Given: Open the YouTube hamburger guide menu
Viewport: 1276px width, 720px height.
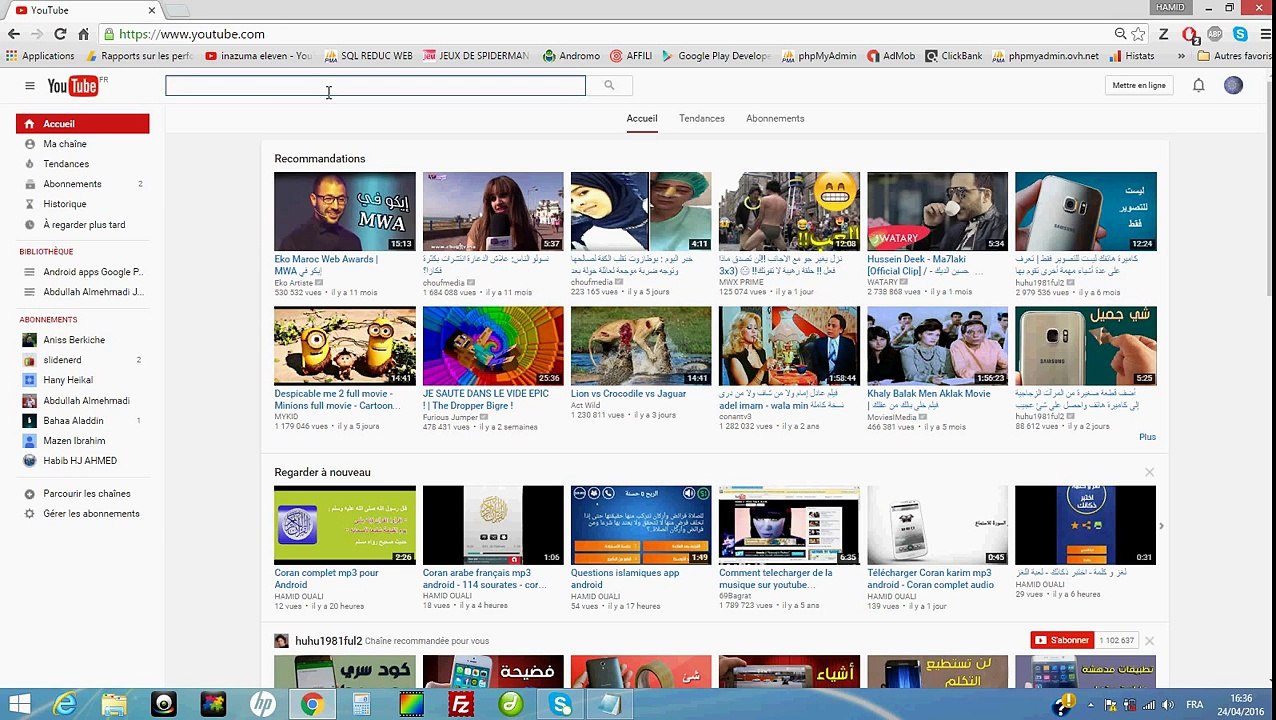Looking at the screenshot, I should (x=30, y=86).
